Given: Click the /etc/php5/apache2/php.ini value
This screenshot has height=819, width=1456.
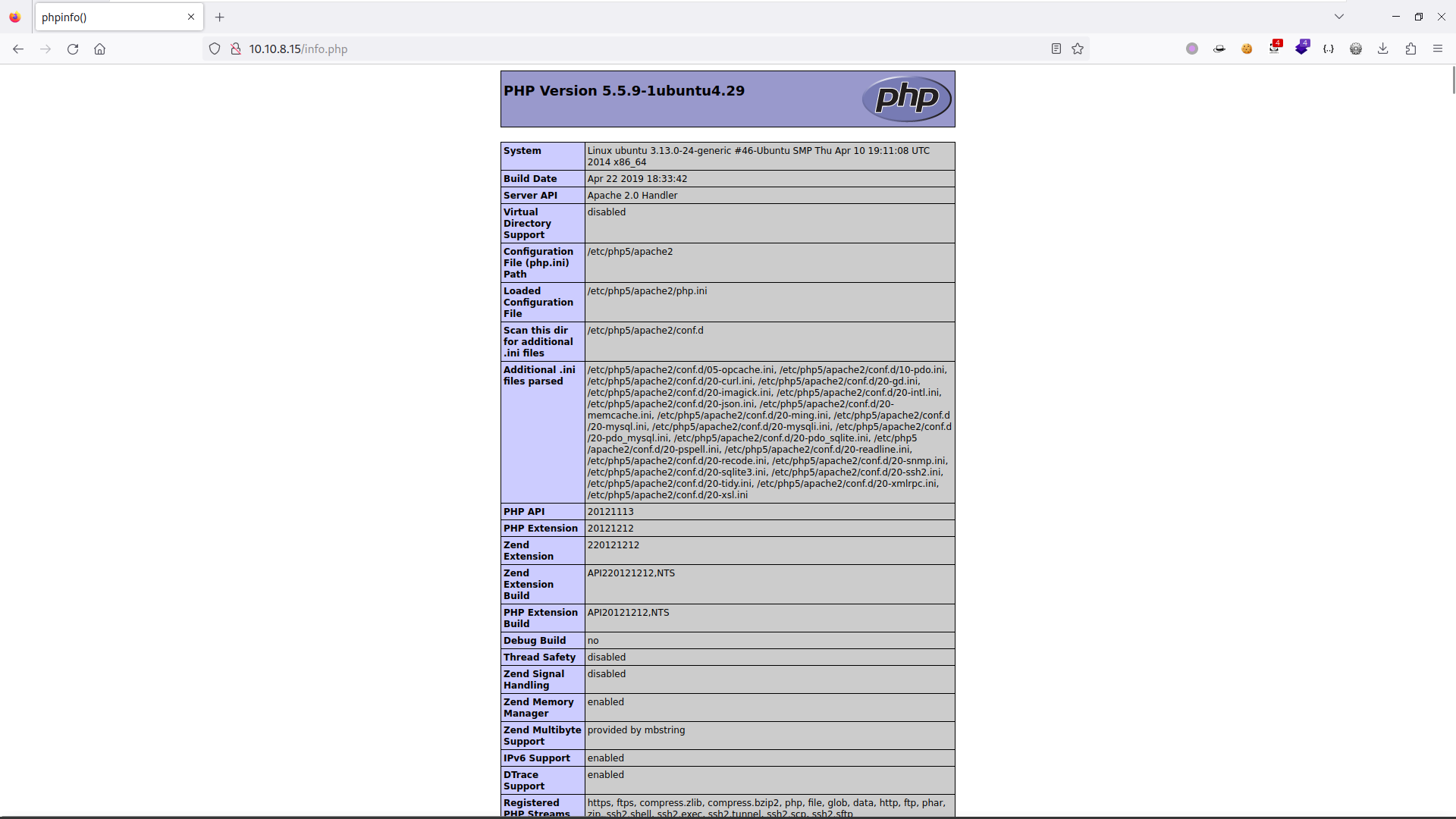Looking at the screenshot, I should (647, 291).
